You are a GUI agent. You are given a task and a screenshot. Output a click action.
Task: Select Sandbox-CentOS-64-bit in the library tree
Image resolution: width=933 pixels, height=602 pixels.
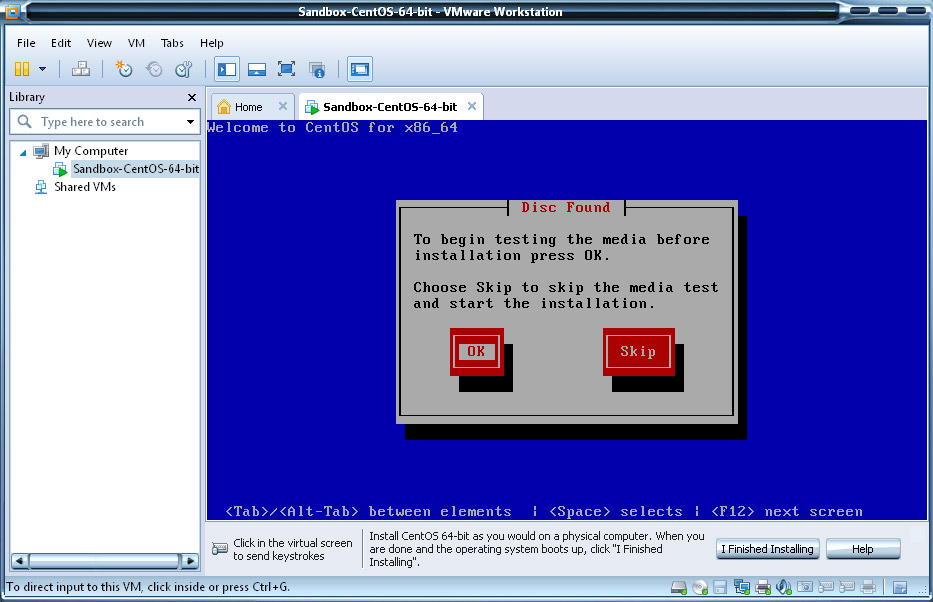[136, 169]
